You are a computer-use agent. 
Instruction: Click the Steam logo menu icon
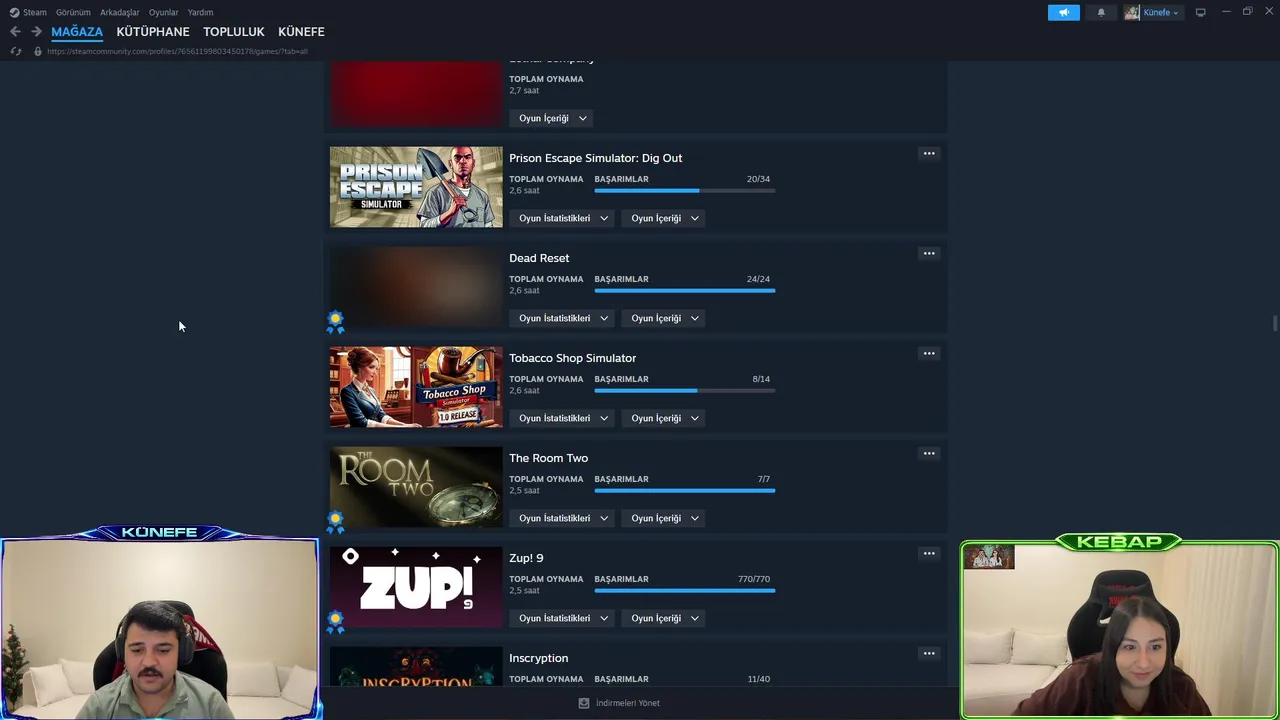(14, 12)
